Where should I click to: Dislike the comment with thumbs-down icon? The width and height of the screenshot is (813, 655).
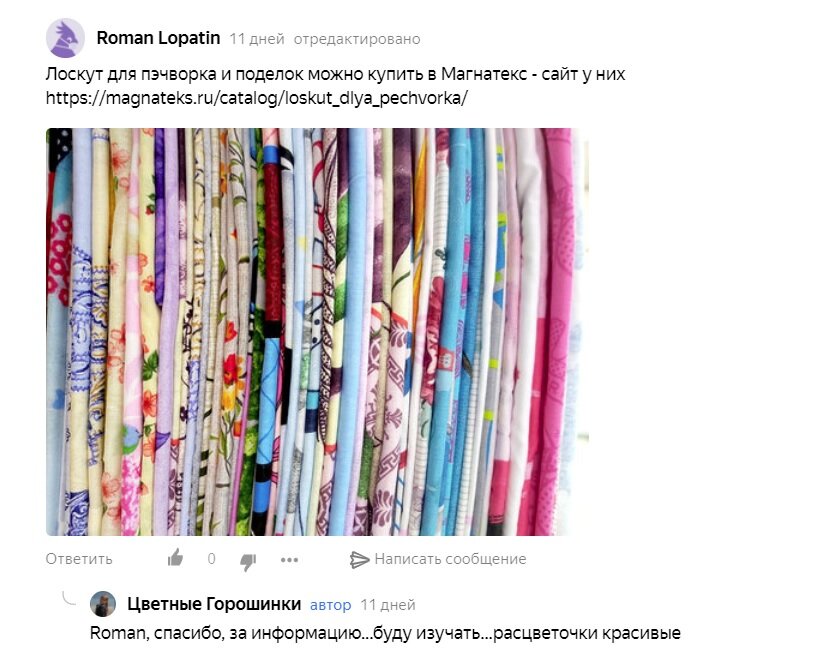pos(248,561)
